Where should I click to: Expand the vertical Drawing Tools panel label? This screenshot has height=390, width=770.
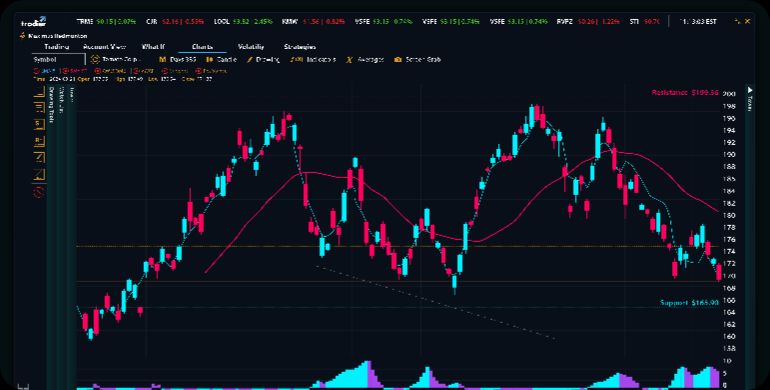(x=51, y=105)
